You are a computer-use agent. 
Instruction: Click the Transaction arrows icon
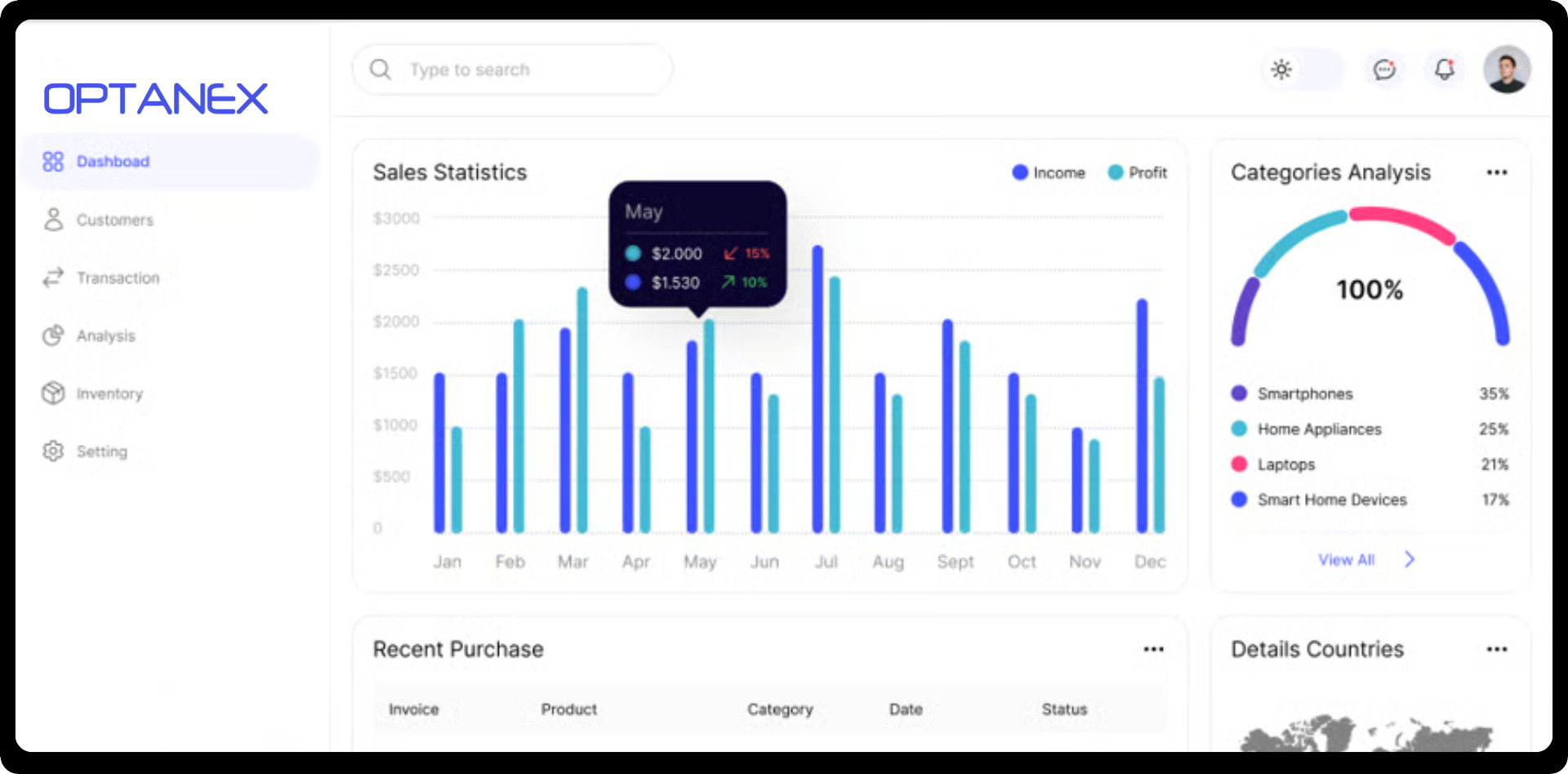[53, 278]
